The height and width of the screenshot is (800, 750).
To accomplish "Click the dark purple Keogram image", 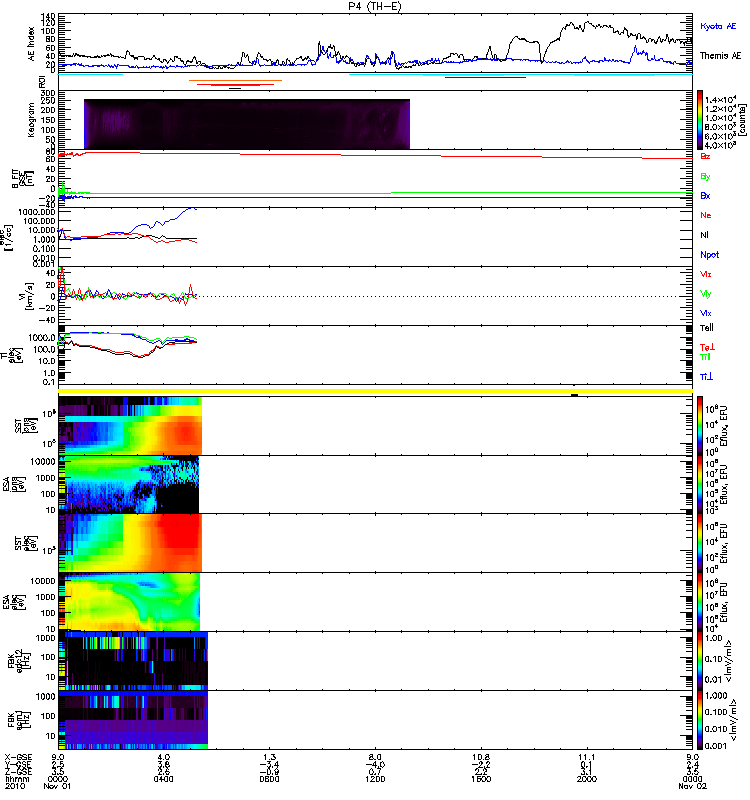I will click(x=247, y=124).
